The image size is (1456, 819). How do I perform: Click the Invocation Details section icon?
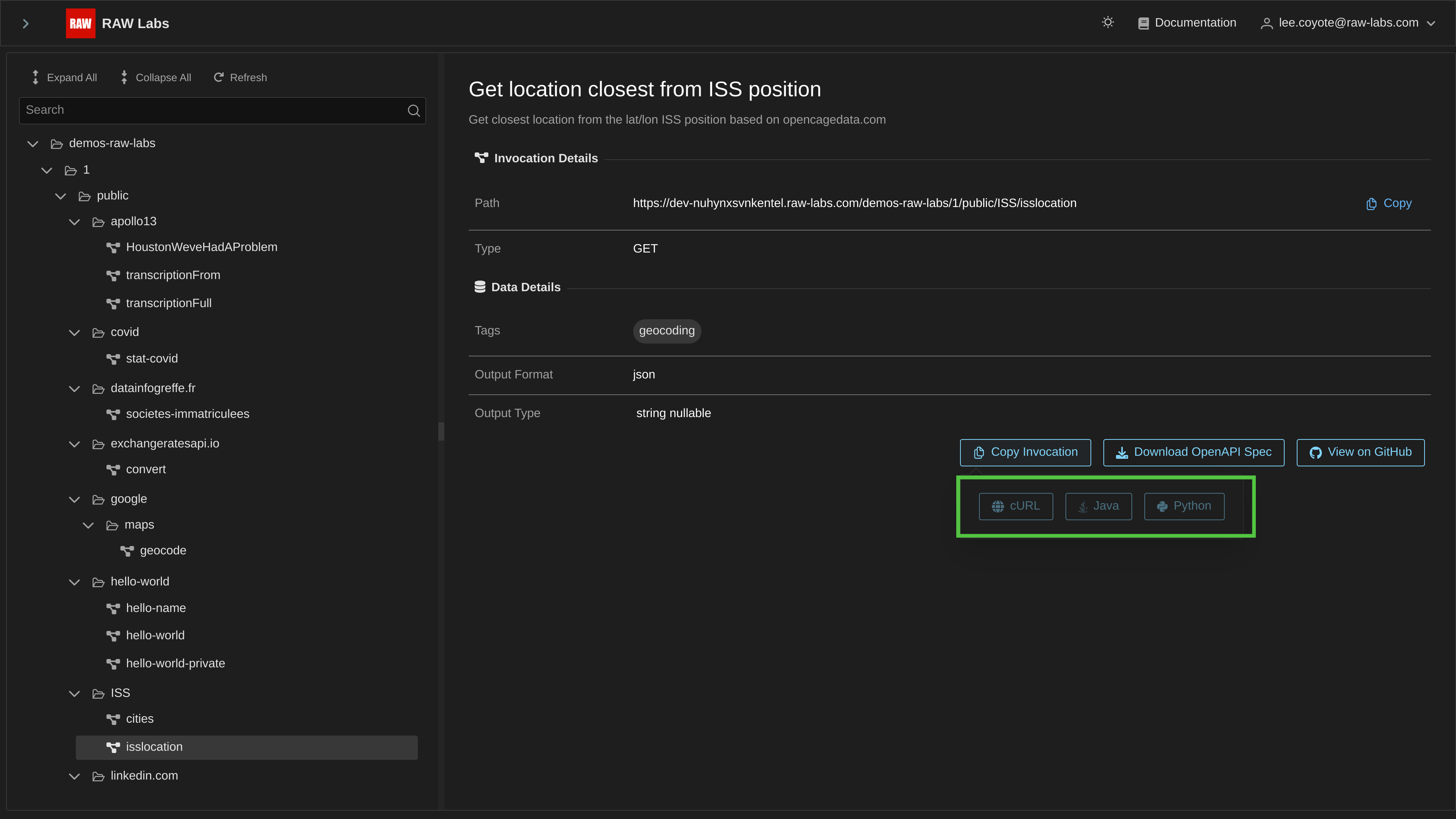click(x=481, y=158)
